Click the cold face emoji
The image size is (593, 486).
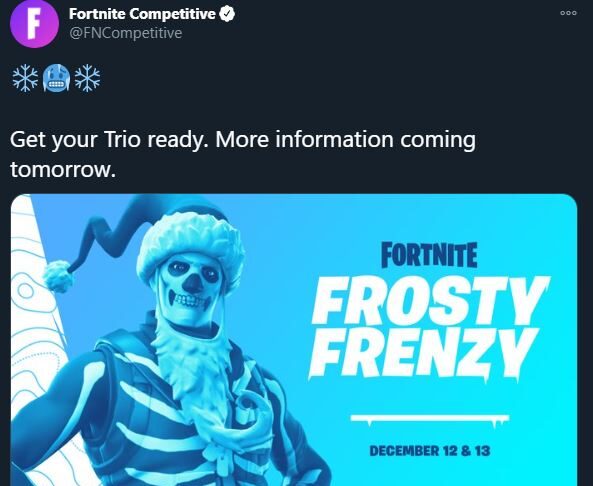[x=56, y=78]
